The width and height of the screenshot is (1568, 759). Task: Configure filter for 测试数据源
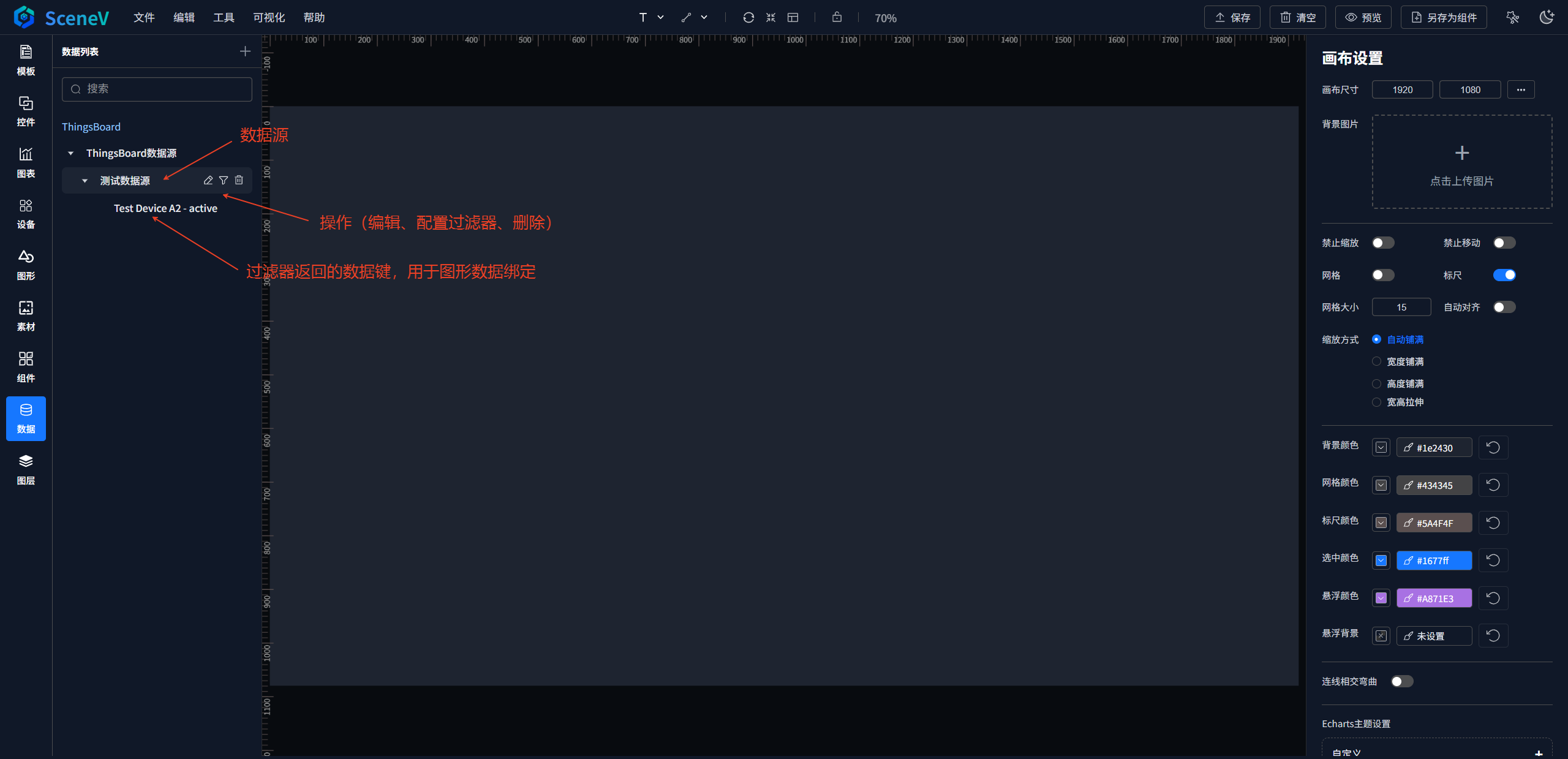point(224,180)
